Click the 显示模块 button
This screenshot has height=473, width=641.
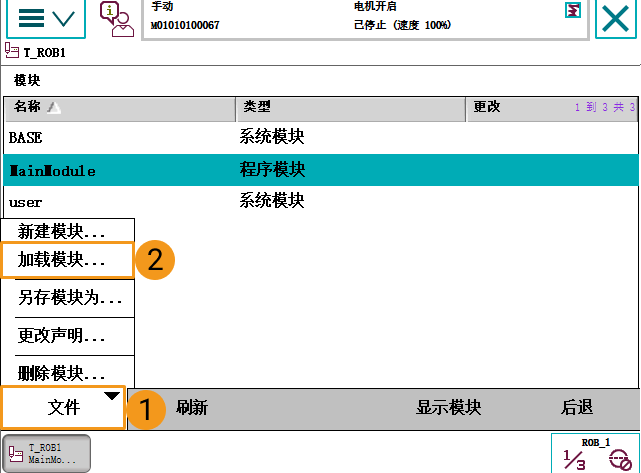click(x=448, y=408)
